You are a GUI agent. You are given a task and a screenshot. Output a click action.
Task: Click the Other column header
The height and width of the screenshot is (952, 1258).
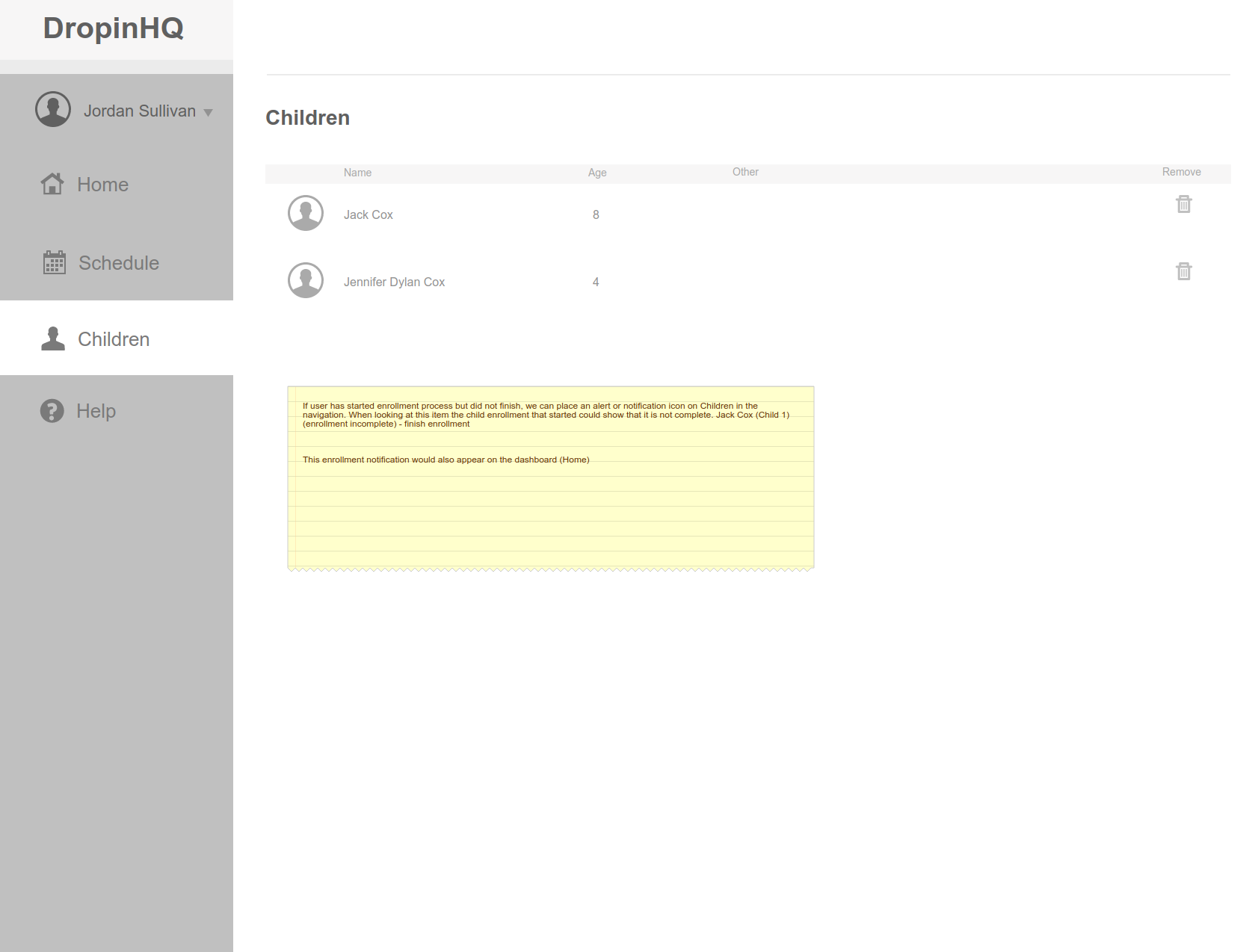(745, 172)
